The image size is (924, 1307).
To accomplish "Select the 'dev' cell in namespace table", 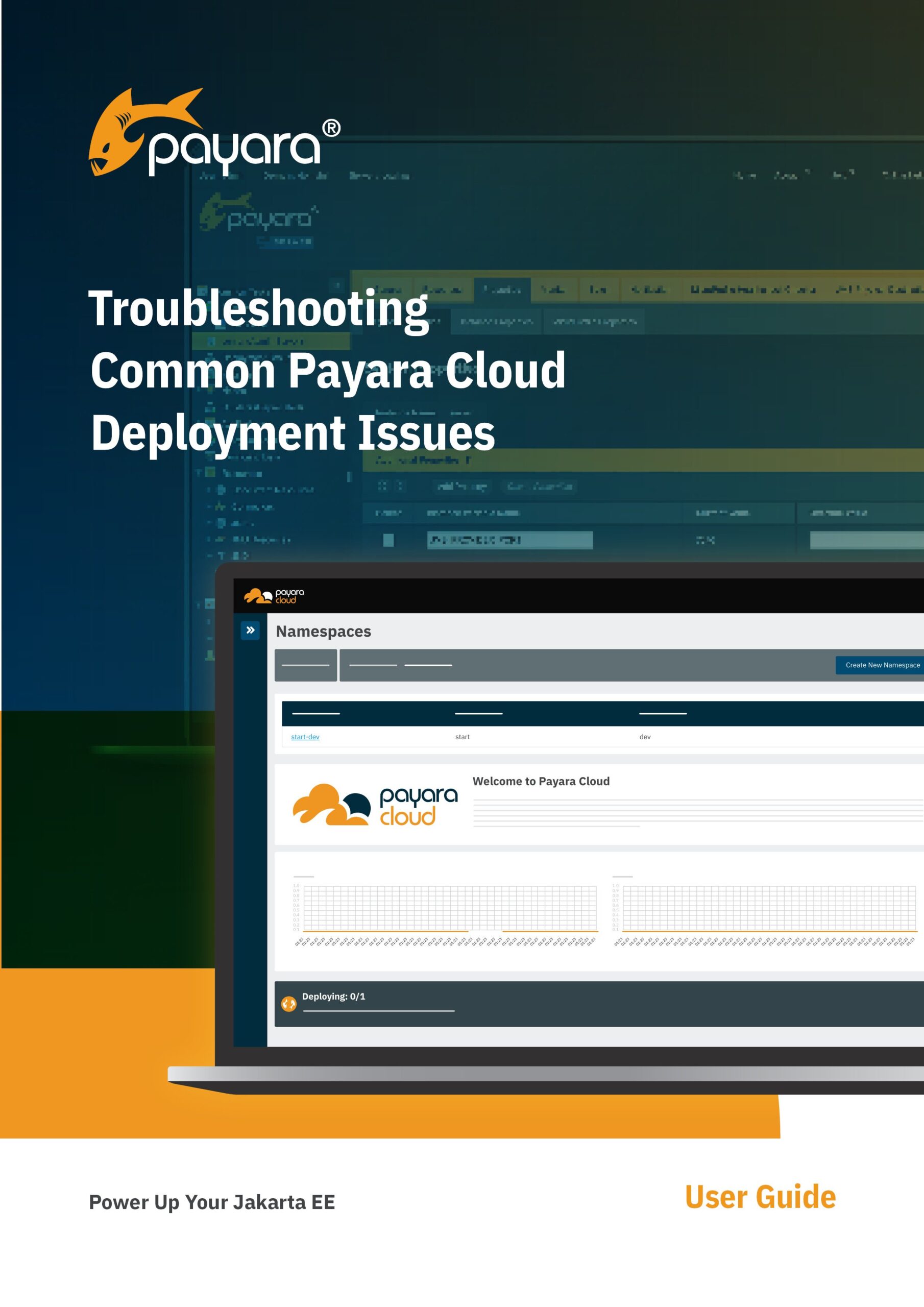I will [644, 737].
